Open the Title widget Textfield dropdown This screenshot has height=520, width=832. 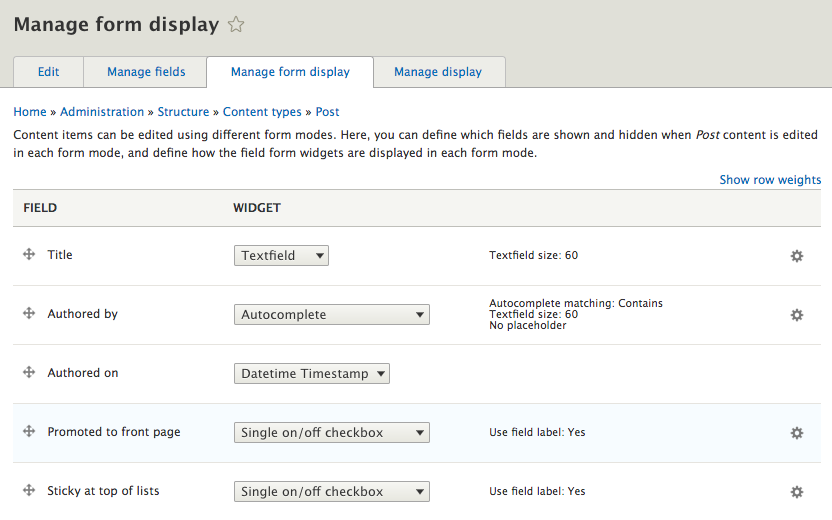pyautogui.click(x=281, y=256)
